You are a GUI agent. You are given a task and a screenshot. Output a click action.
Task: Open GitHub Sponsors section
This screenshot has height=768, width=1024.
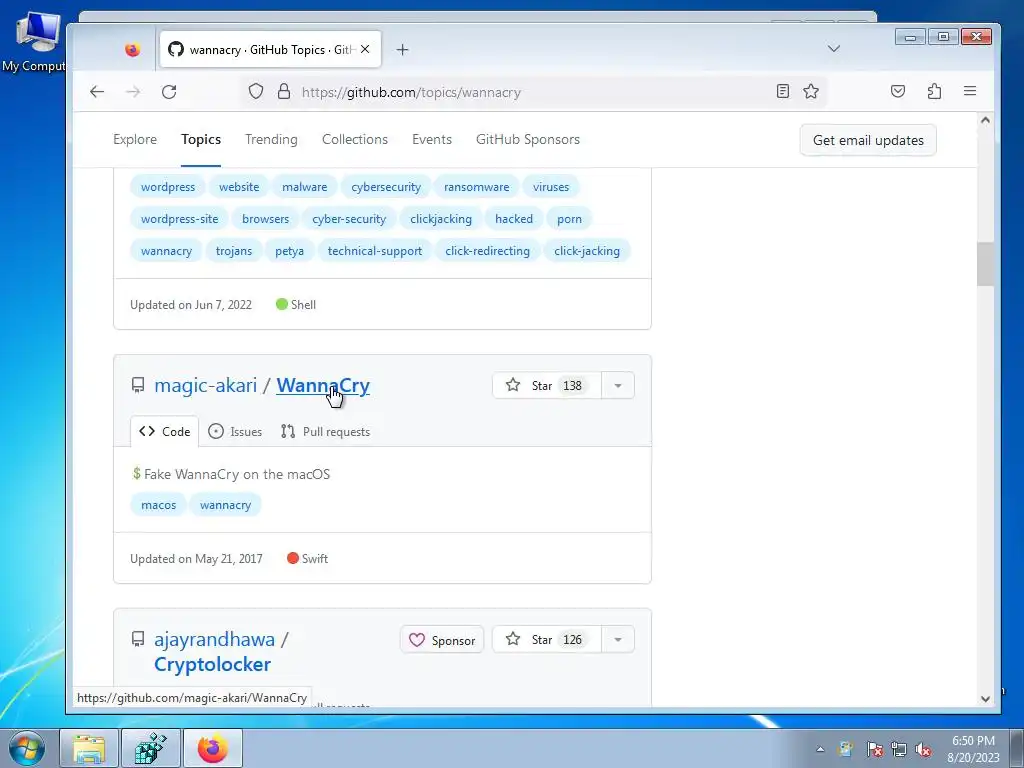(x=528, y=139)
